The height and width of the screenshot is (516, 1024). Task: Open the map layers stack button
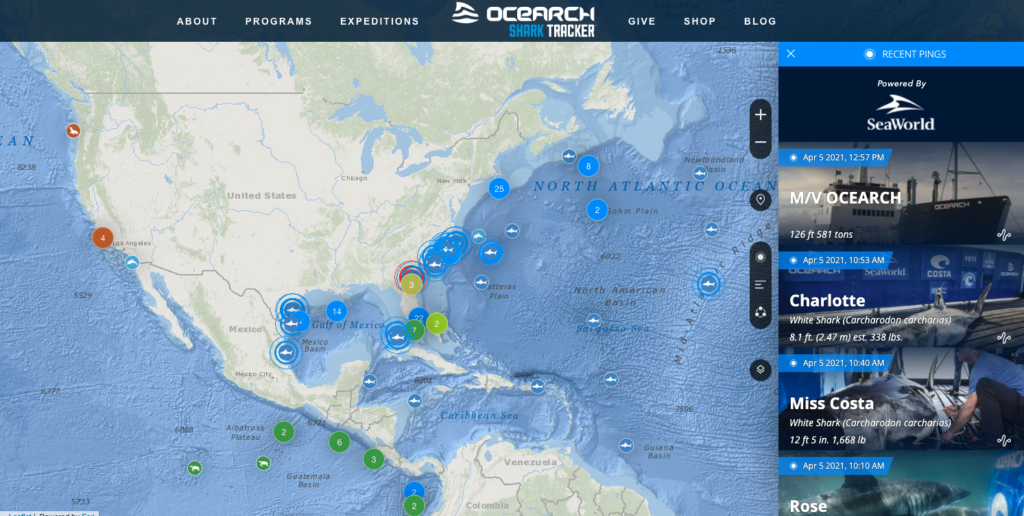coord(760,370)
